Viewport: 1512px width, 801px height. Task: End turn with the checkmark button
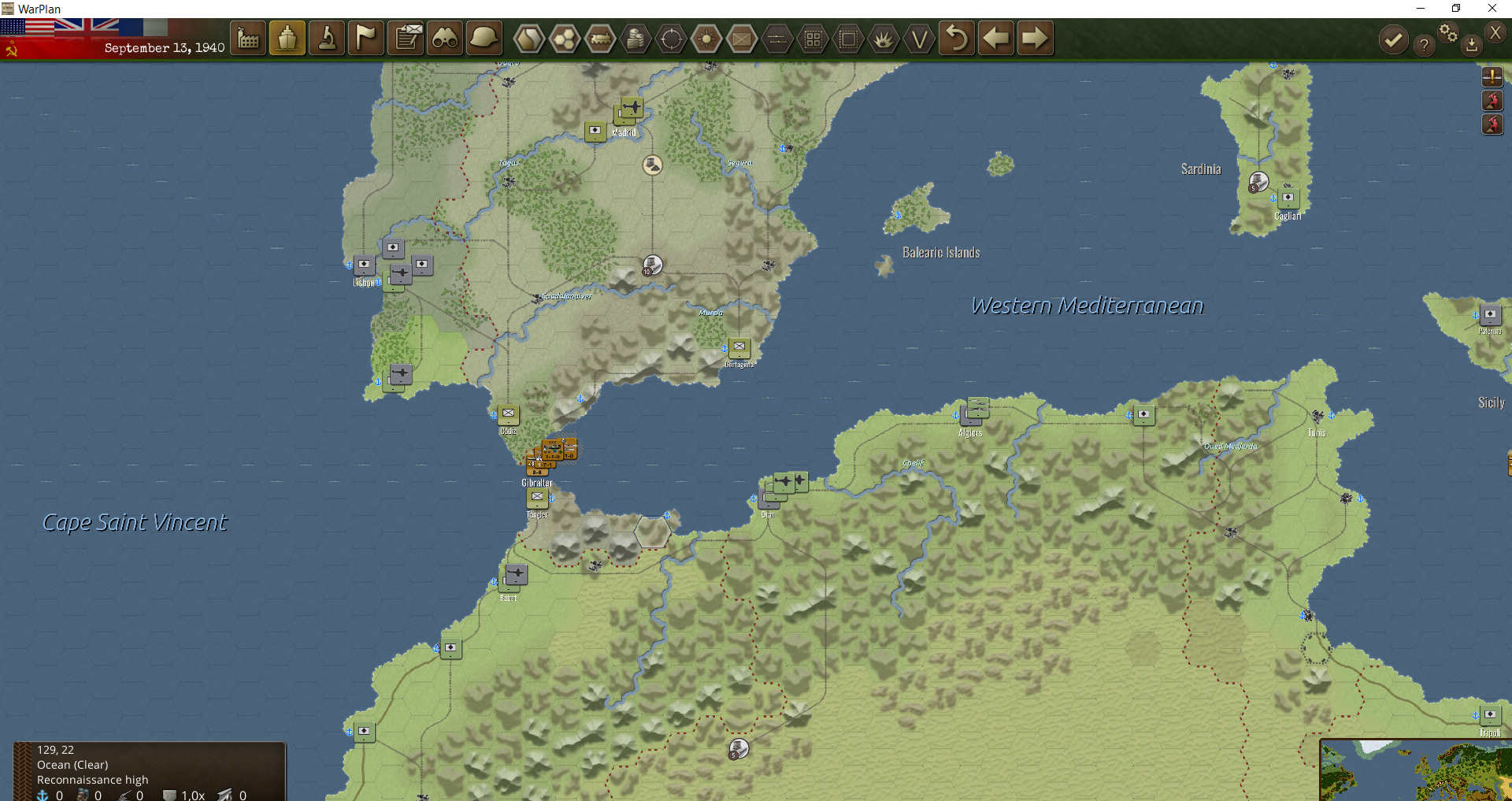[1393, 39]
